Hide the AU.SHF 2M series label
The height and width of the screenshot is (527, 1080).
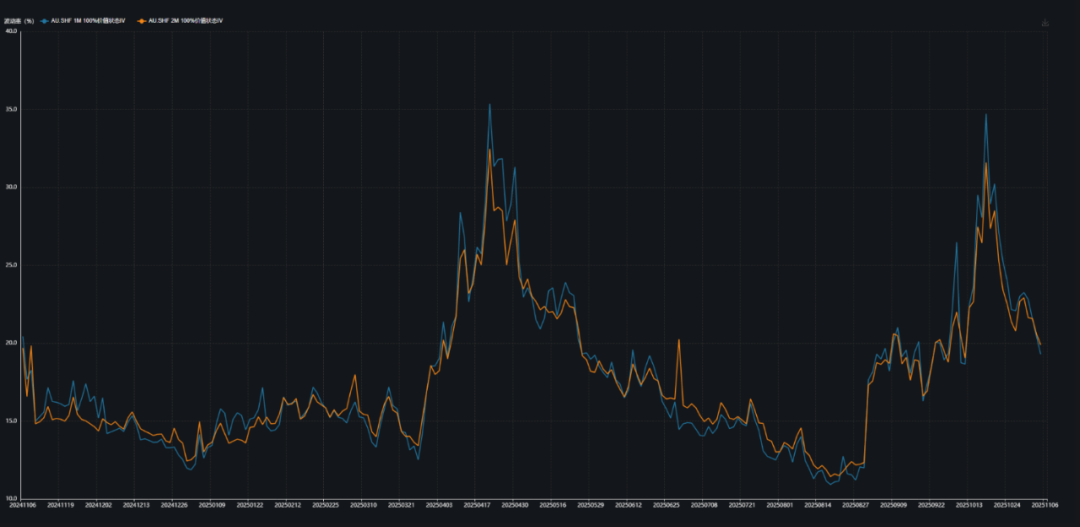coord(186,20)
